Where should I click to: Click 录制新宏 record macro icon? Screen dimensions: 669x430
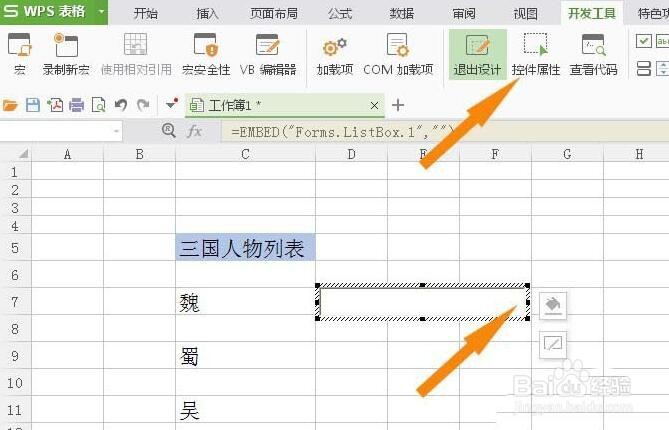coord(66,54)
